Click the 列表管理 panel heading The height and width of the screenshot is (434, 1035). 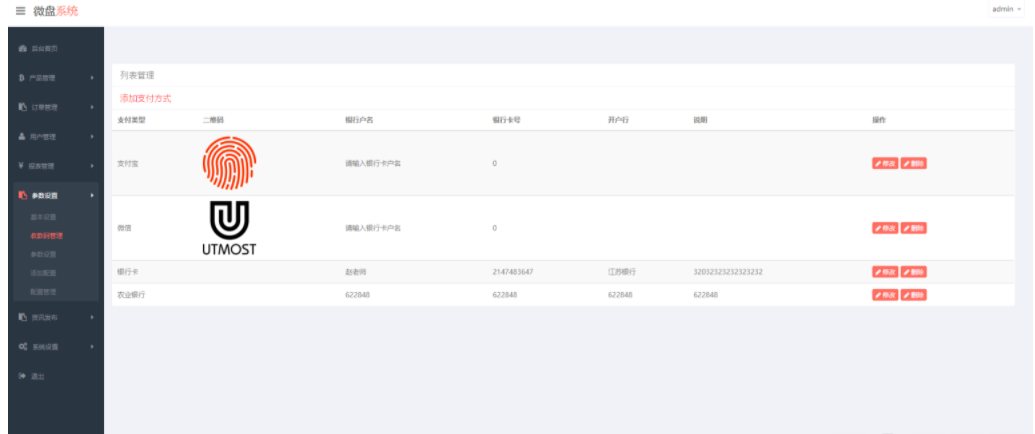coord(137,75)
